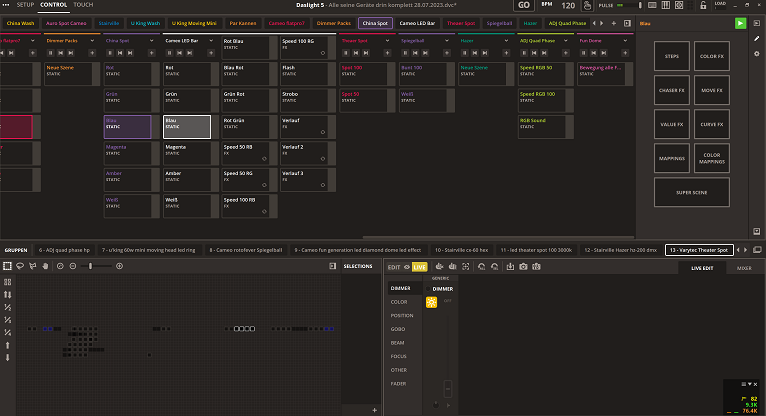Trigger the green play button for Blau
The width and height of the screenshot is (766, 416).
coord(740,23)
